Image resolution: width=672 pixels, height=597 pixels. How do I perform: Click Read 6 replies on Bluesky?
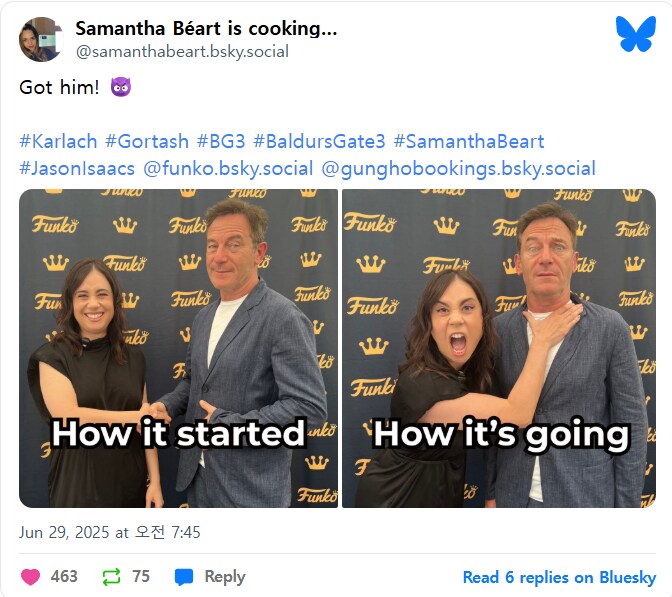tap(559, 577)
